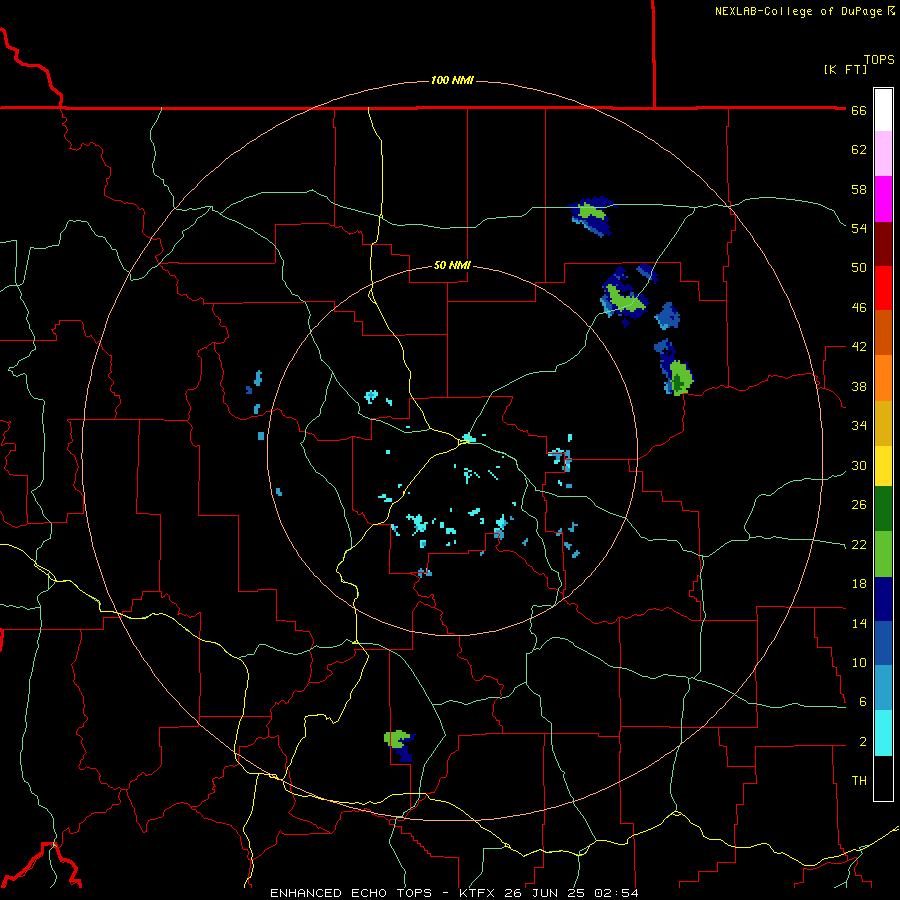This screenshot has width=900, height=900.
Task: Click the "10" scale value
Action: tap(859, 662)
